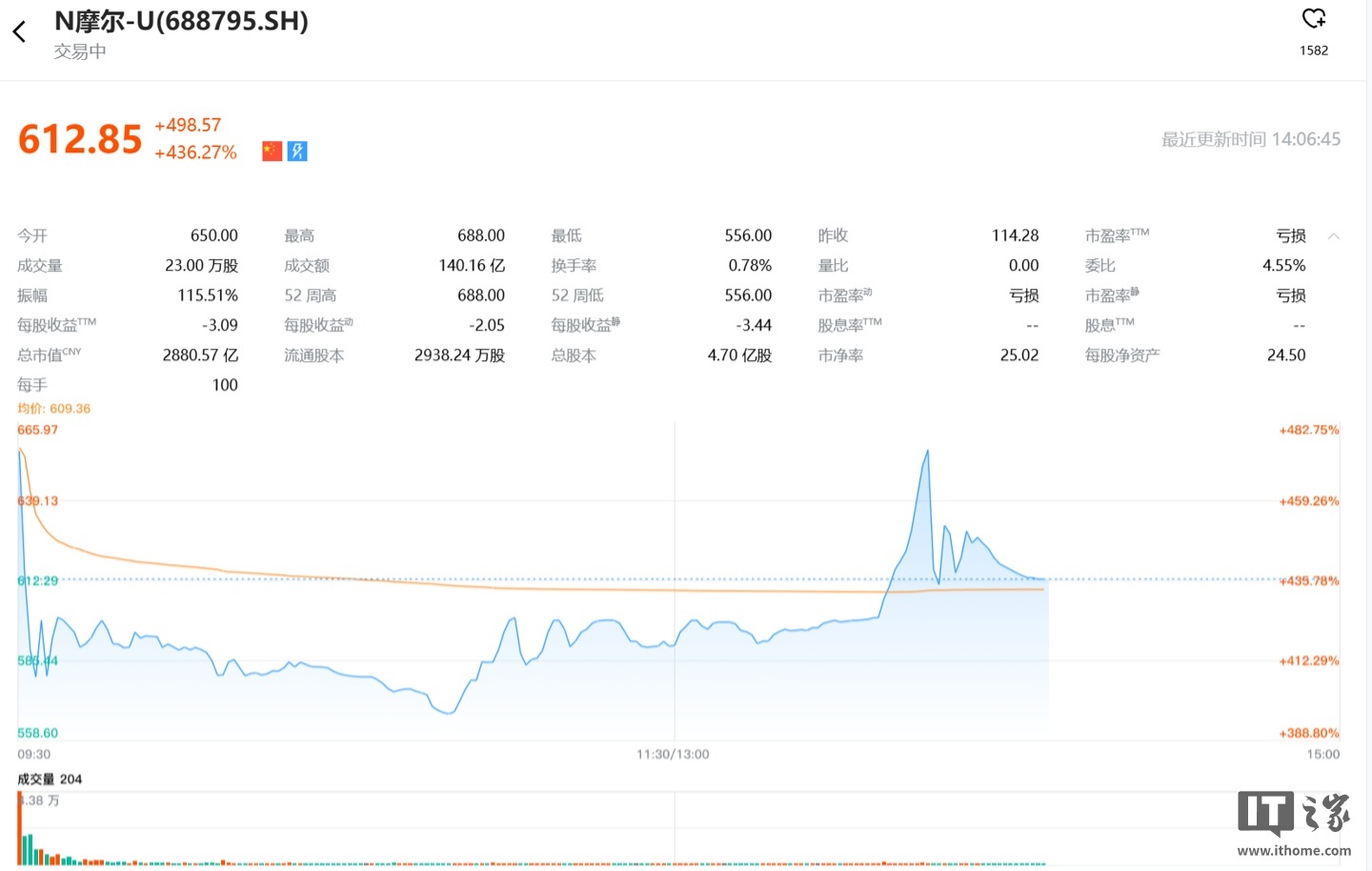Viewport: 1372px width, 871px height.
Task: Click the orange 均价 average price label
Action: tap(52, 408)
